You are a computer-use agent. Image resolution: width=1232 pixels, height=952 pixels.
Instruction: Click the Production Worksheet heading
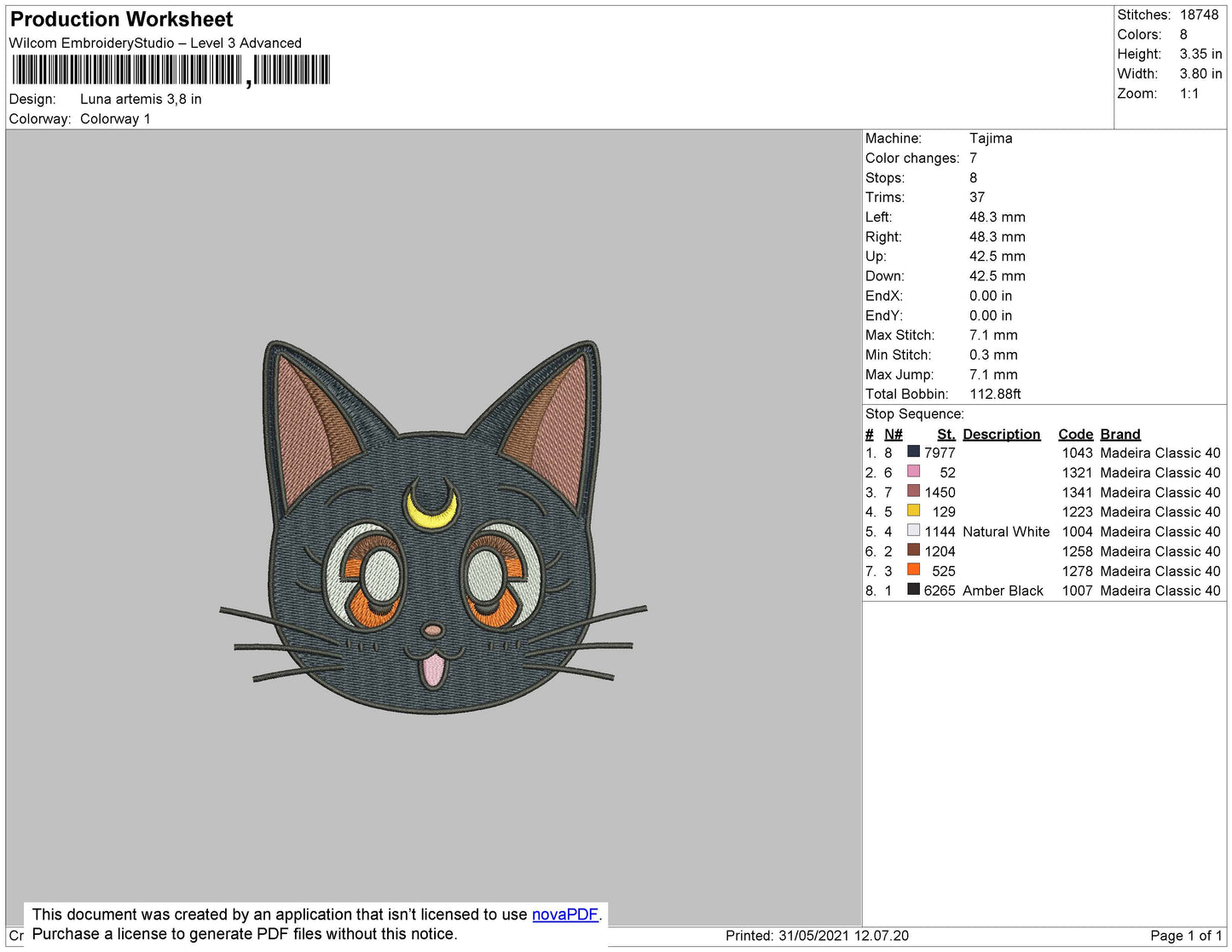tap(121, 20)
